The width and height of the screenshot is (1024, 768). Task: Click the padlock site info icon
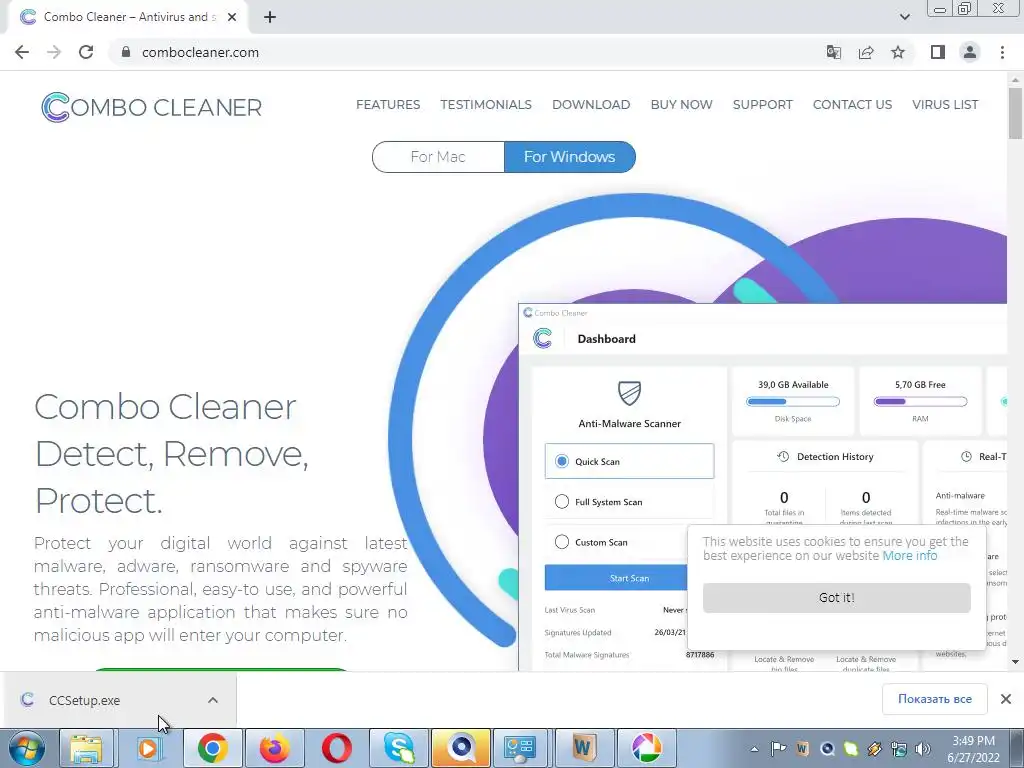pos(126,52)
